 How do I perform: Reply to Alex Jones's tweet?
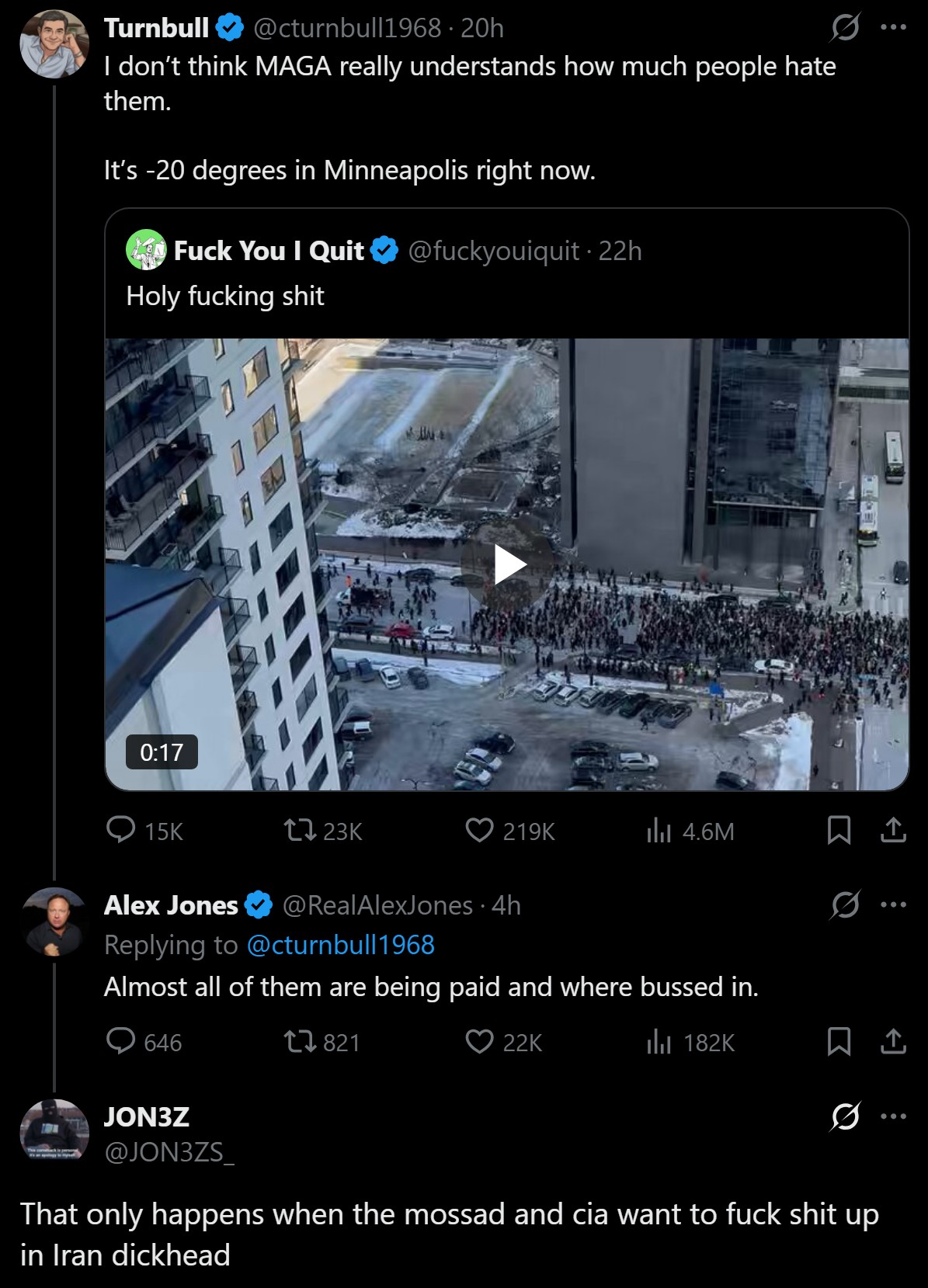(121, 1041)
